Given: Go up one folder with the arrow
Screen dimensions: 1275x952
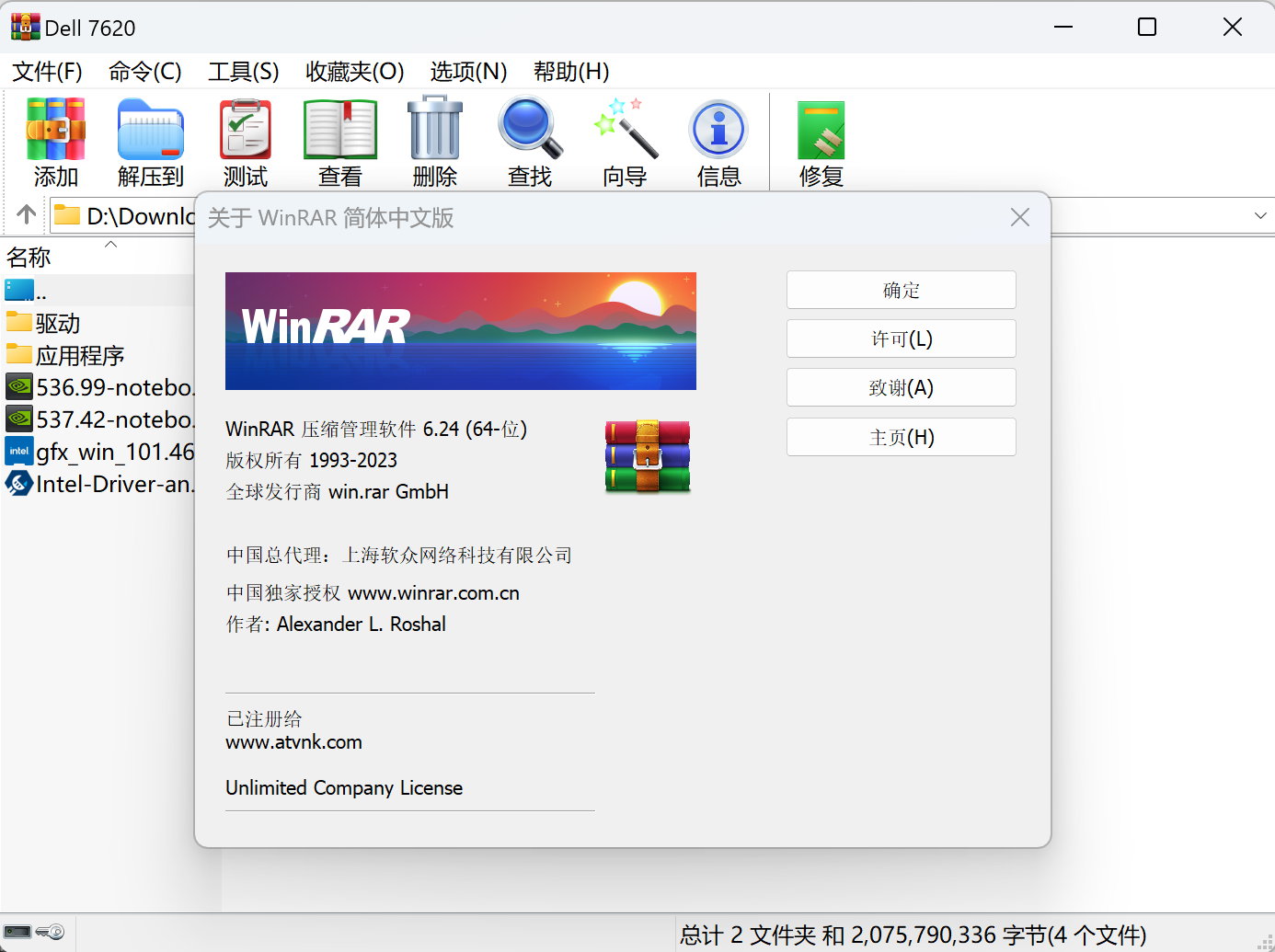Looking at the screenshot, I should click(x=27, y=214).
